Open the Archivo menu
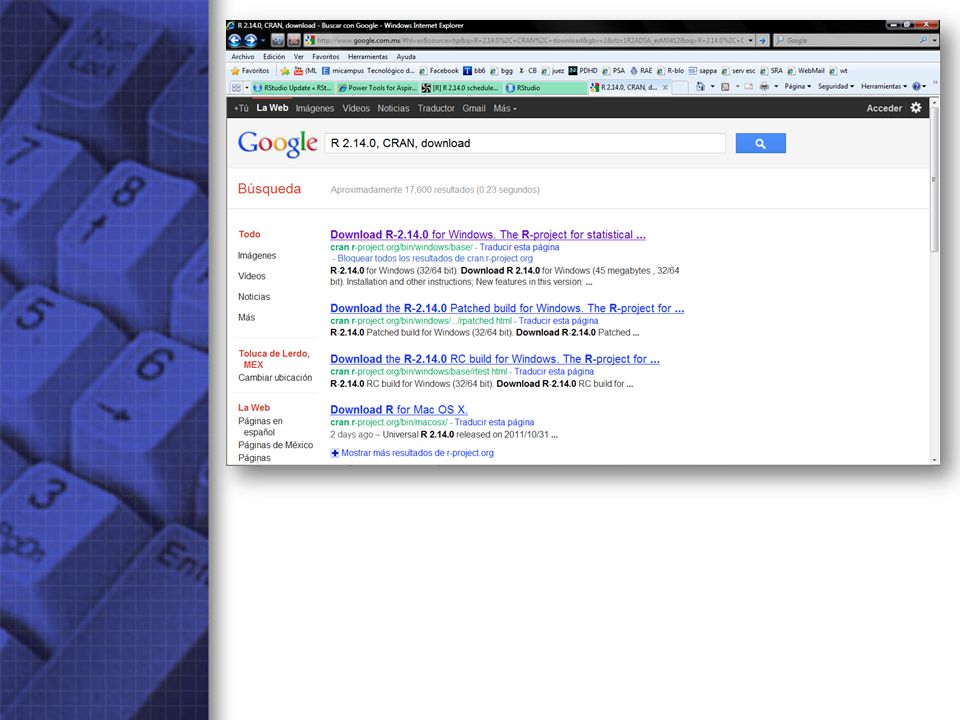This screenshot has height=720, width=960. [x=242, y=56]
